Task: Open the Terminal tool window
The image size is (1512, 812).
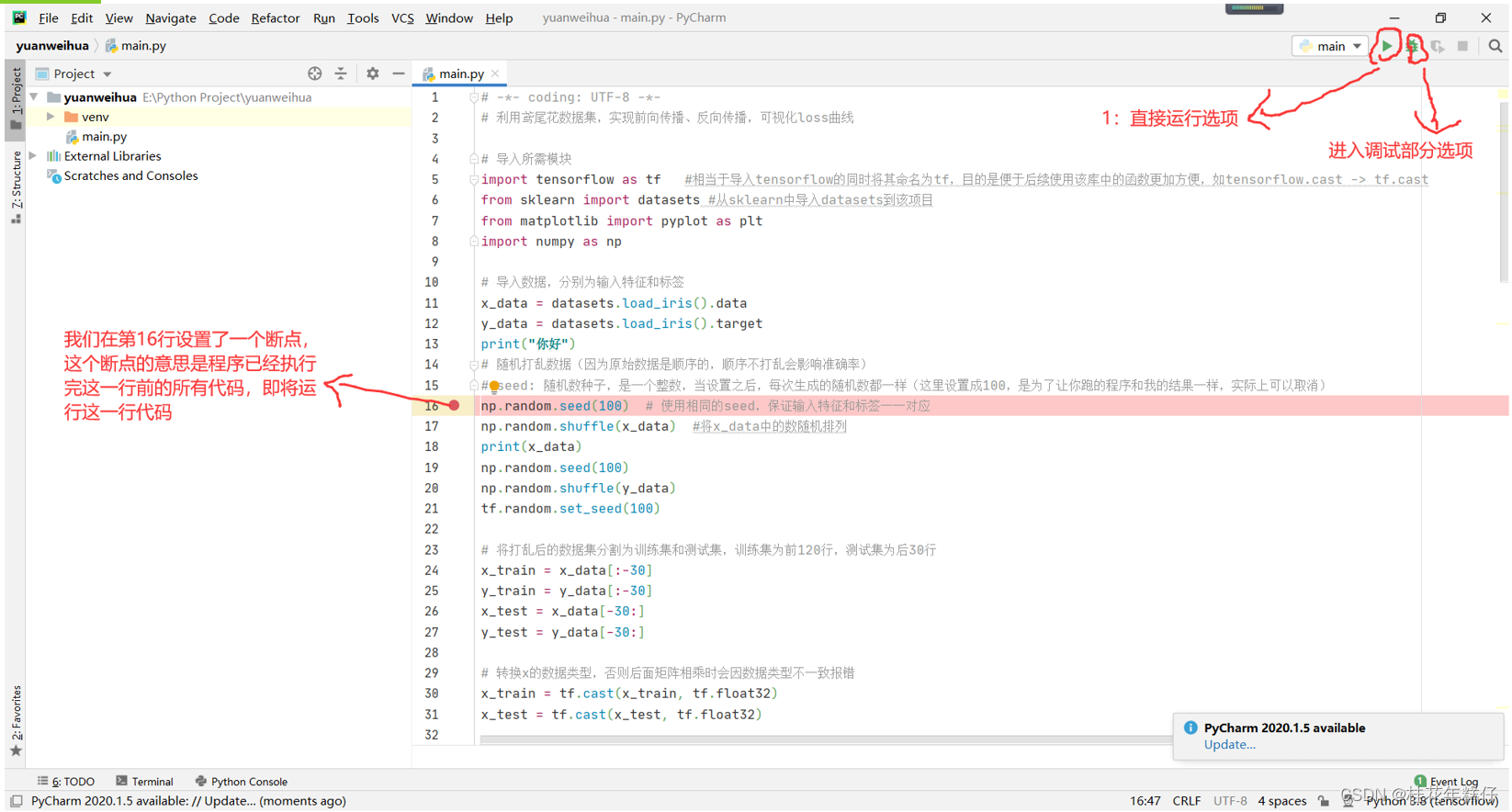Action: (144, 782)
